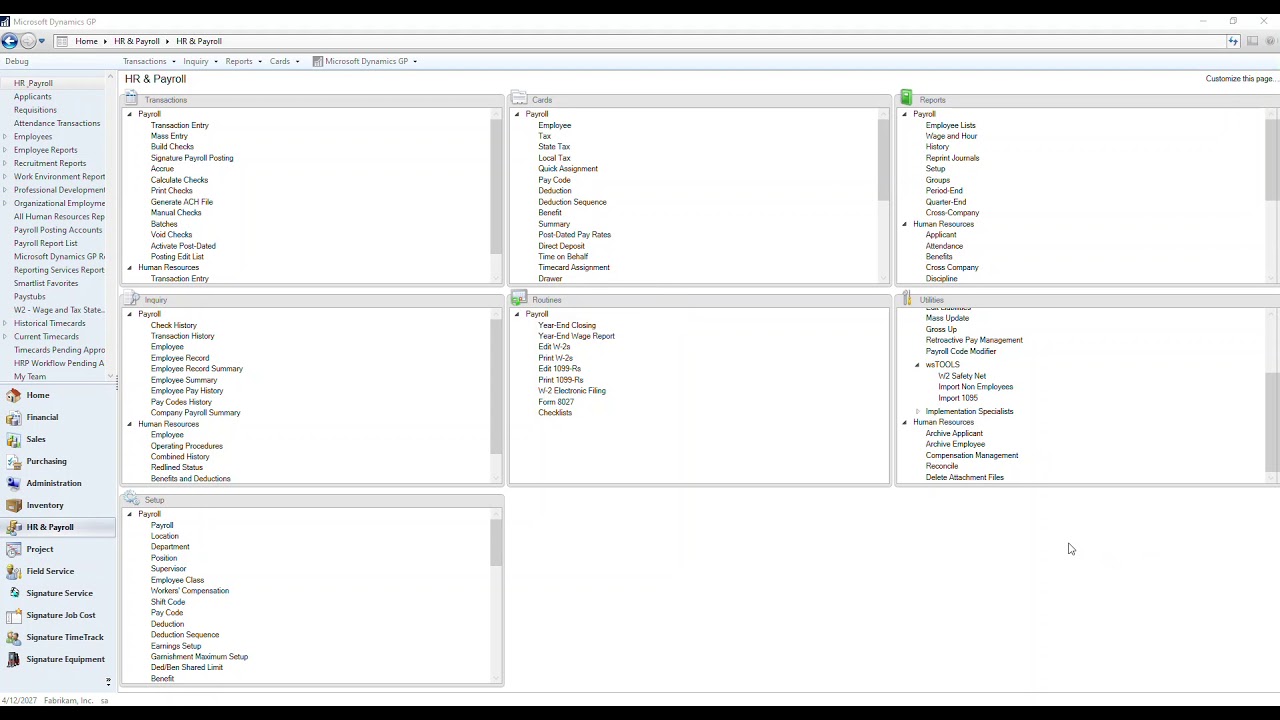Image resolution: width=1280 pixels, height=720 pixels.
Task: Click the Reports section green icon
Action: [906, 97]
